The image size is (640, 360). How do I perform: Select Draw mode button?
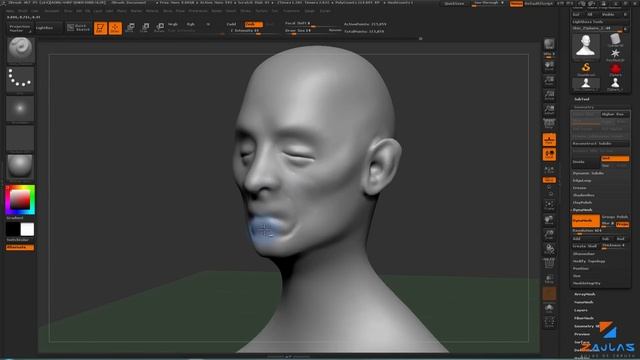(x=115, y=28)
